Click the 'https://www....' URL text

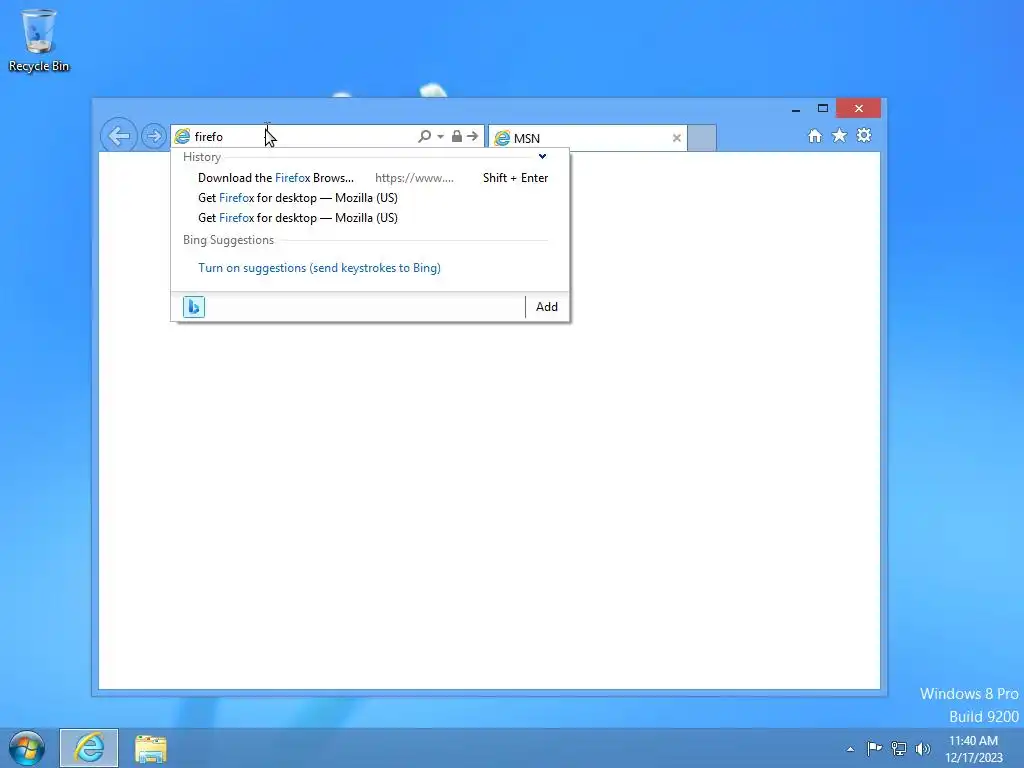(x=414, y=178)
